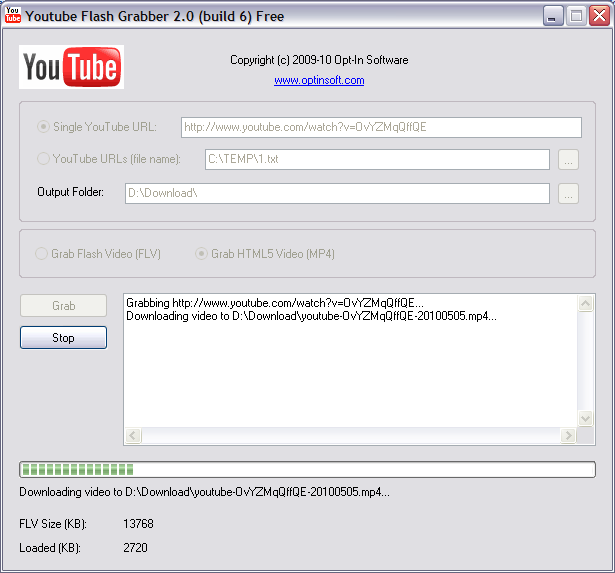Click the FLV Size value 13768
The width and height of the screenshot is (615, 573).
[138, 524]
